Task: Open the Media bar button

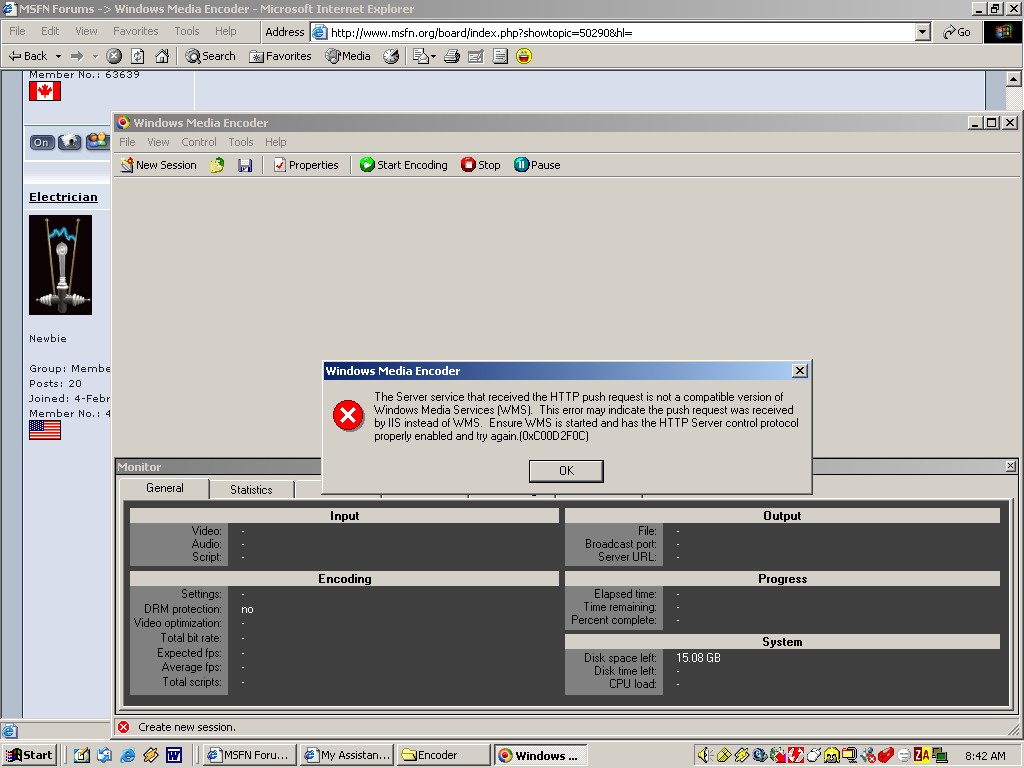Action: pyautogui.click(x=348, y=56)
